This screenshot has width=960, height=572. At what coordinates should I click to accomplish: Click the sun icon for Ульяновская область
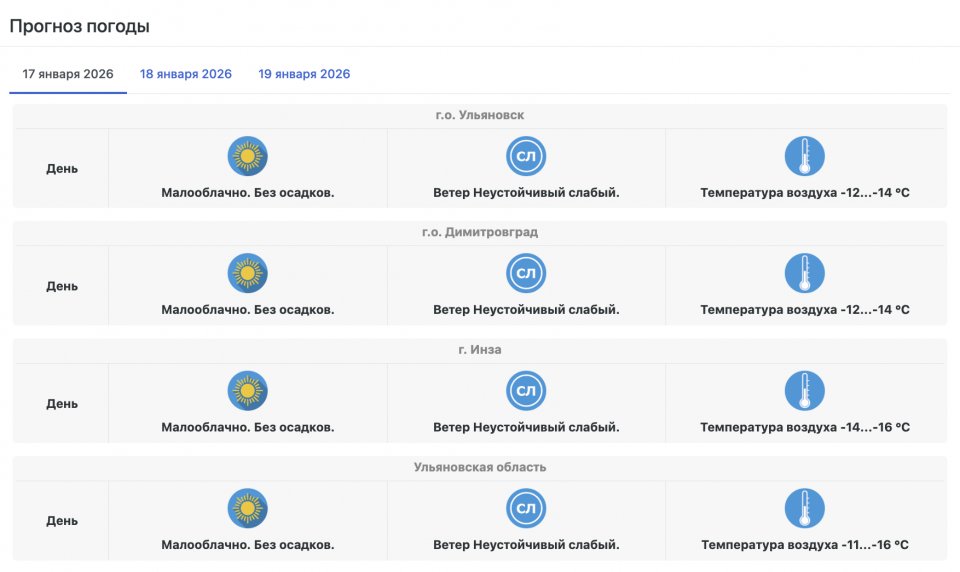tap(248, 508)
